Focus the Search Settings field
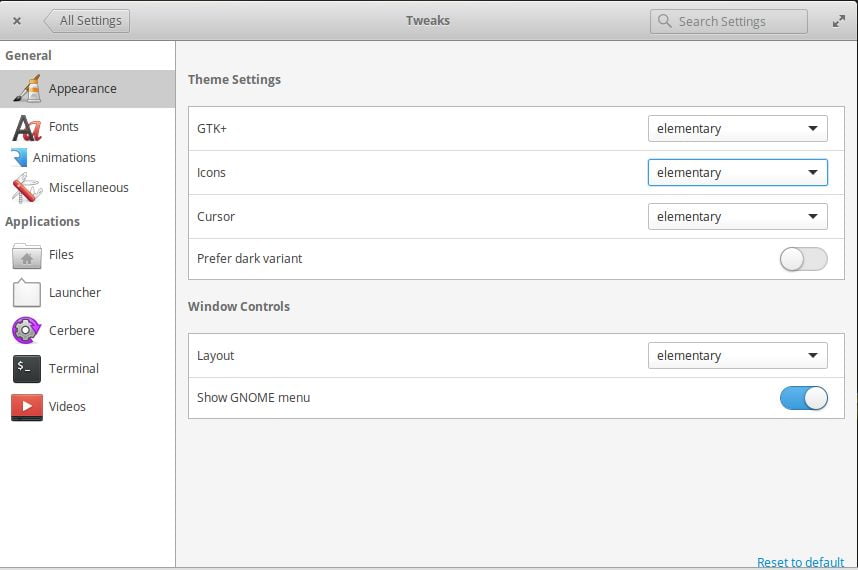The width and height of the screenshot is (858, 570). (x=728, y=21)
